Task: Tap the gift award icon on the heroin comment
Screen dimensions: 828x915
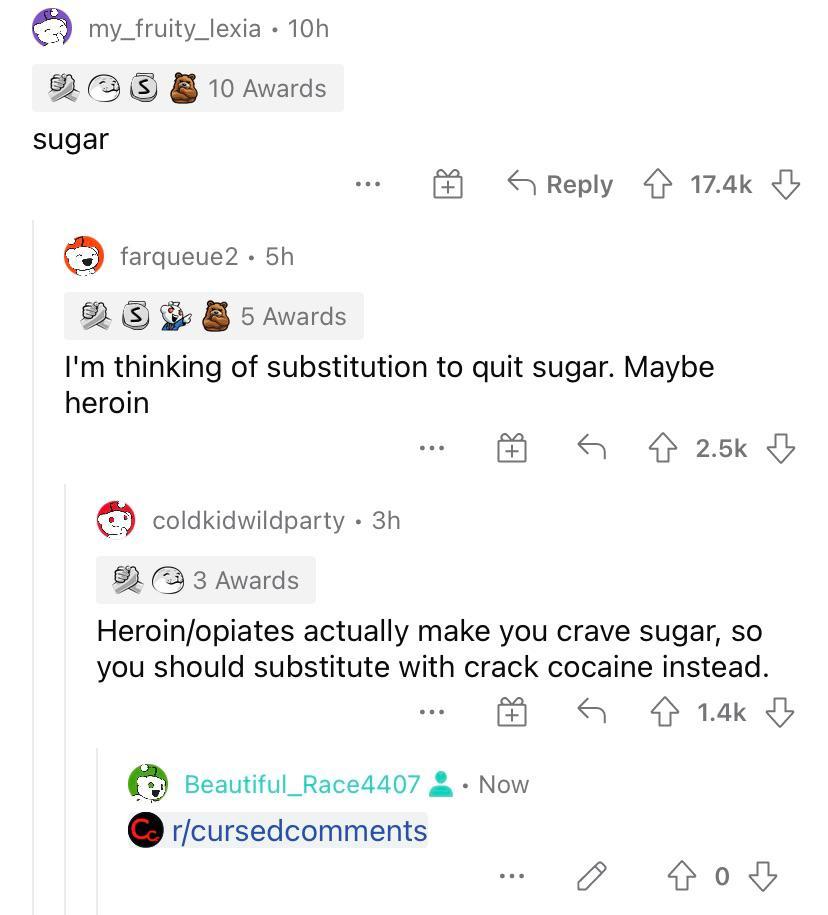Action: coord(511,448)
